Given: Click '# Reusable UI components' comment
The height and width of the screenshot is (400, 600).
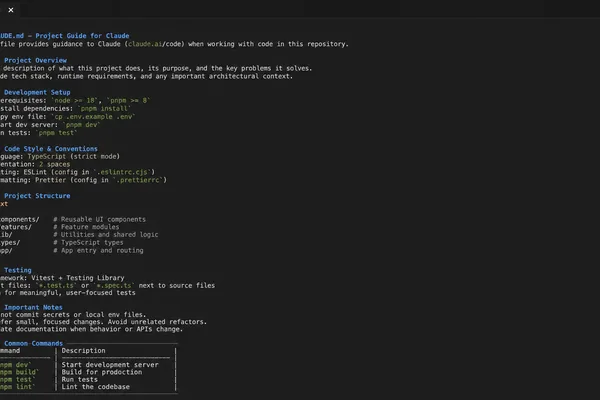Looking at the screenshot, I should 99,219.
